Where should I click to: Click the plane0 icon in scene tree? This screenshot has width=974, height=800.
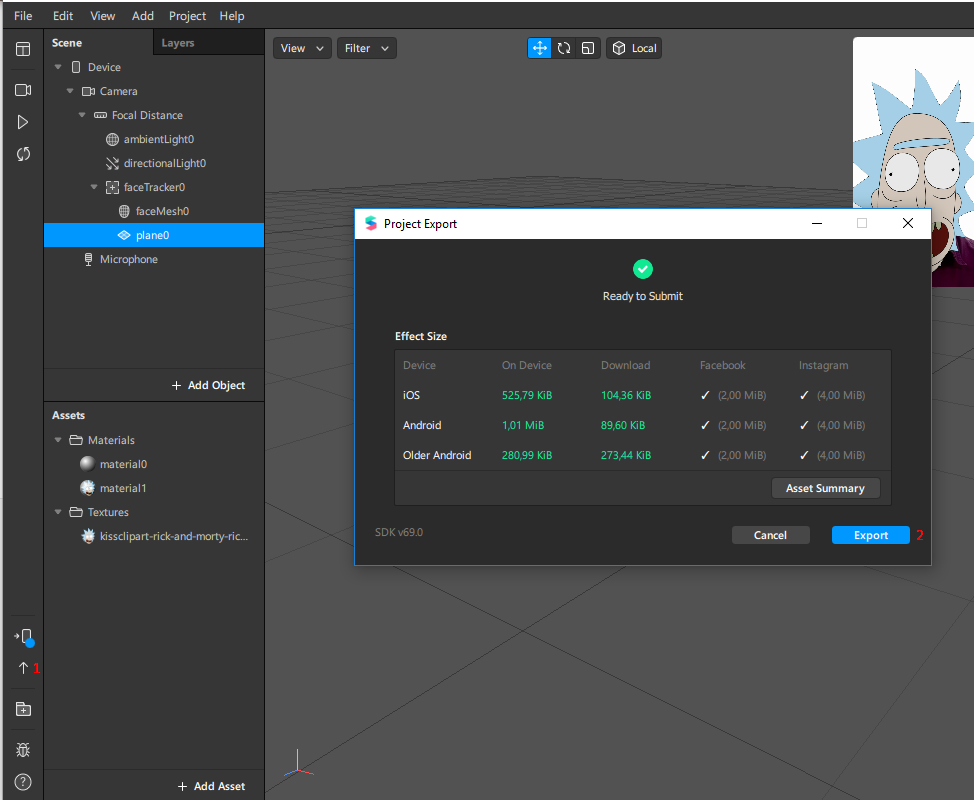(x=124, y=235)
